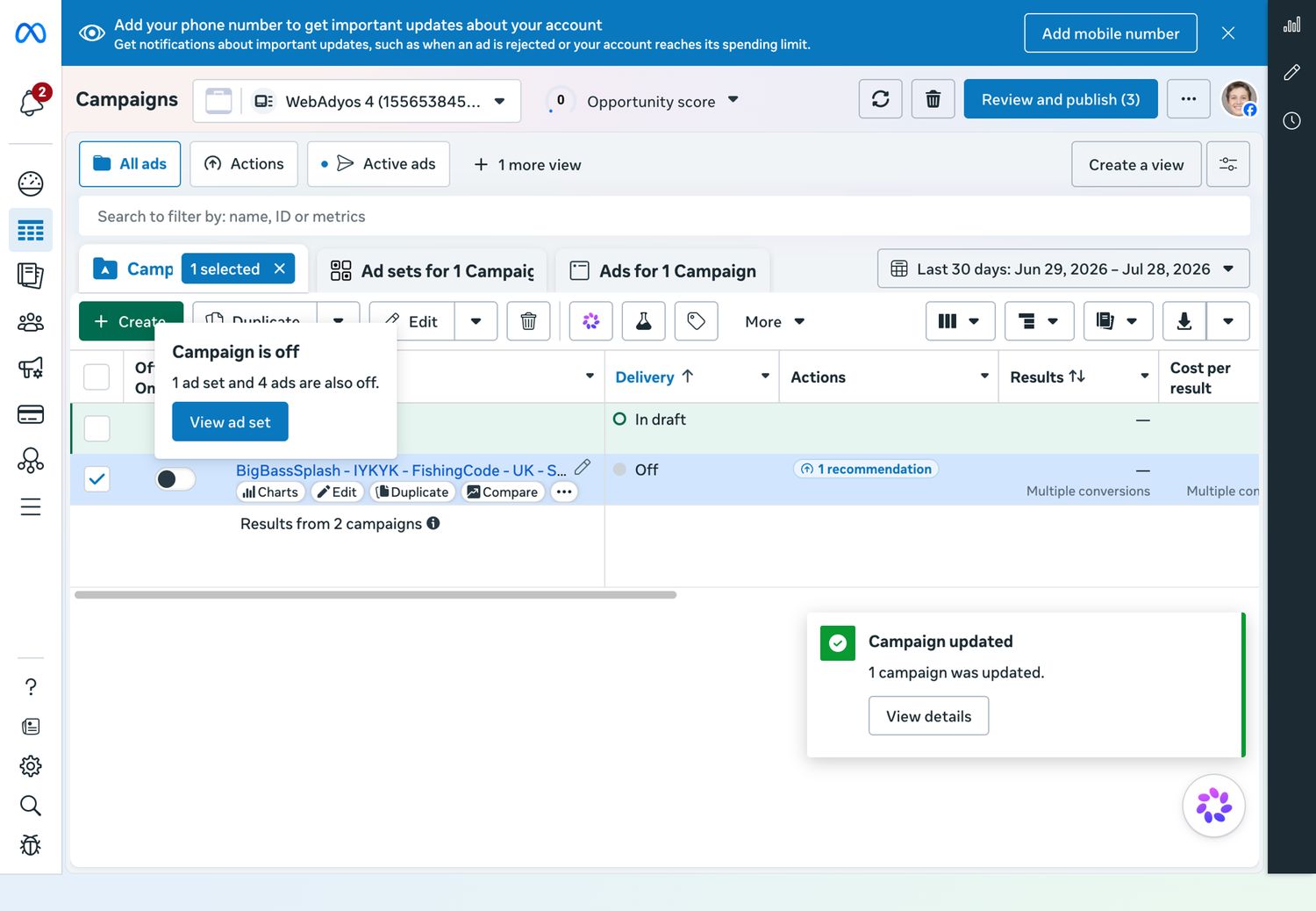Open the bug report icon in sidebar
Image resolution: width=1316 pixels, height=911 pixels.
tap(31, 845)
